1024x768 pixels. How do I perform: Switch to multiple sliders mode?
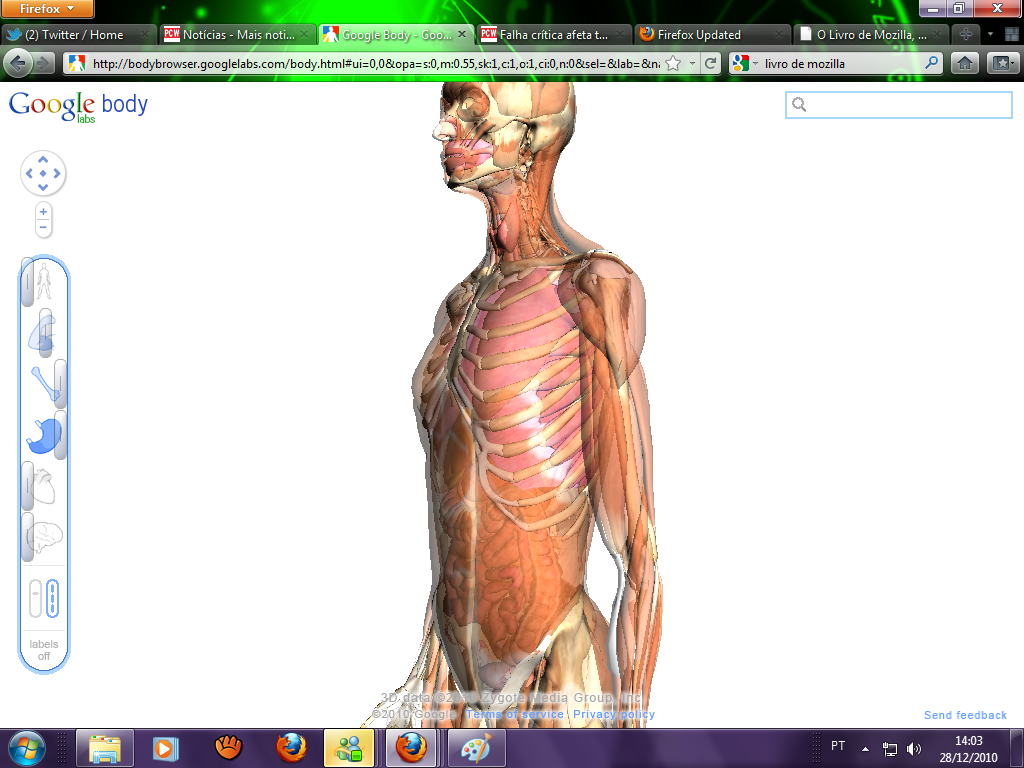coord(53,598)
